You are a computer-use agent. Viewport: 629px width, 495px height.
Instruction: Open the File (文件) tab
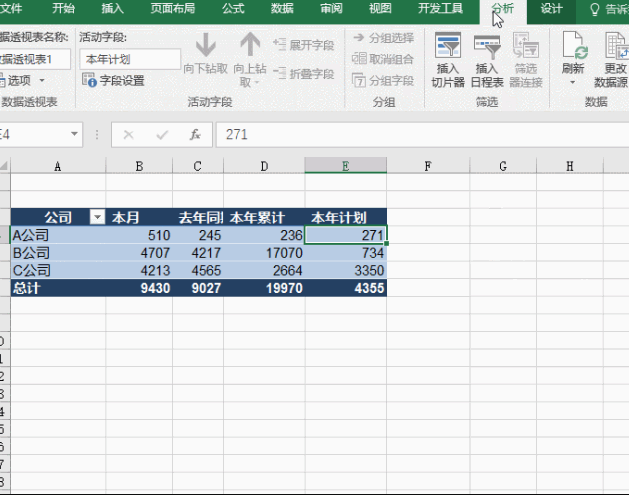(x=10, y=8)
